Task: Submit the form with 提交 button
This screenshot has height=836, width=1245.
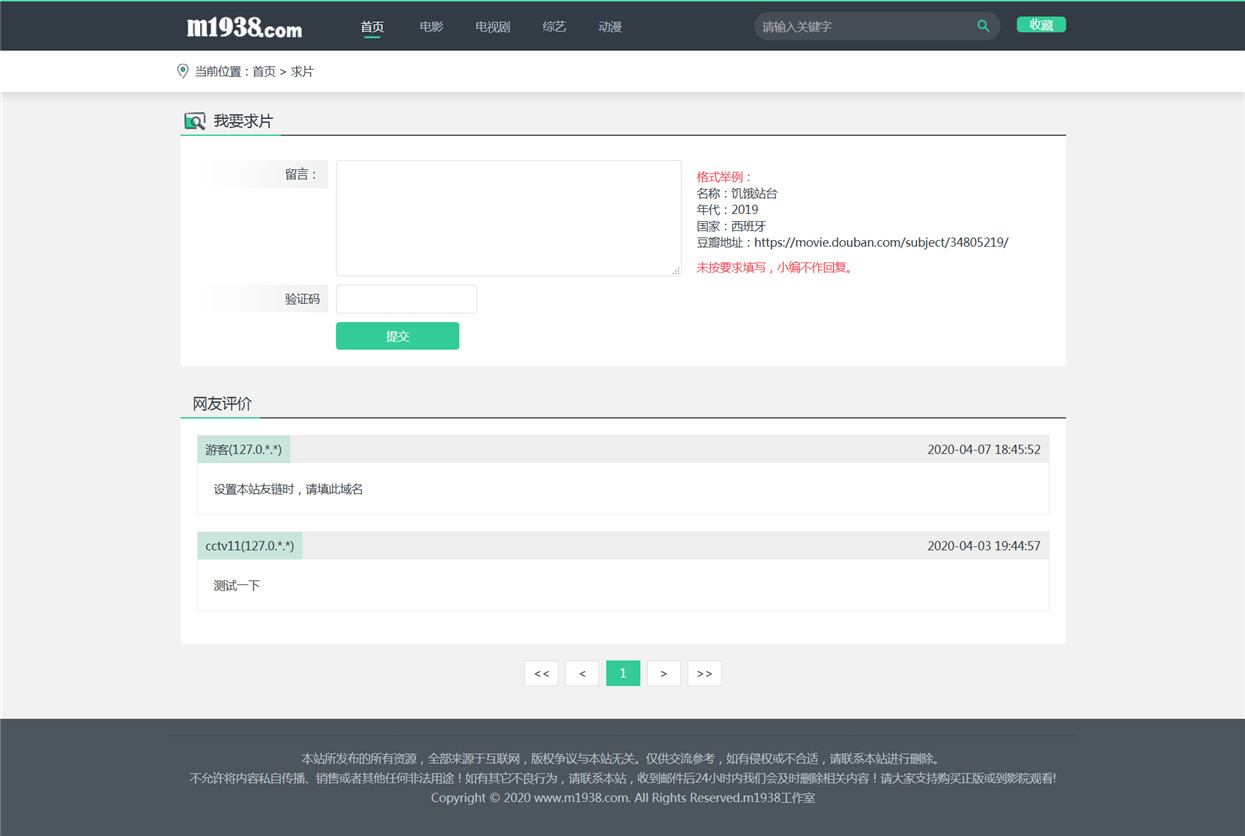Action: [397, 336]
